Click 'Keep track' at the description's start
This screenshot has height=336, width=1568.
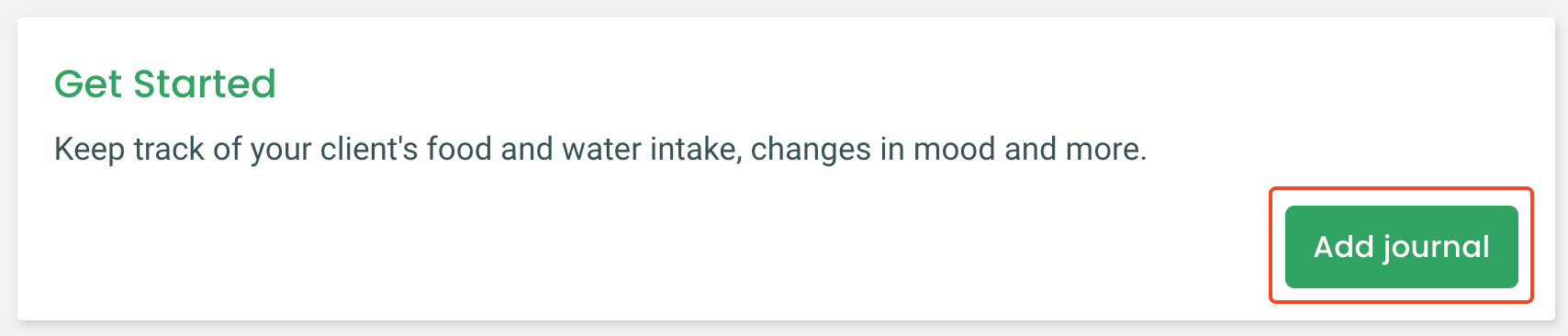pyautogui.click(x=129, y=149)
